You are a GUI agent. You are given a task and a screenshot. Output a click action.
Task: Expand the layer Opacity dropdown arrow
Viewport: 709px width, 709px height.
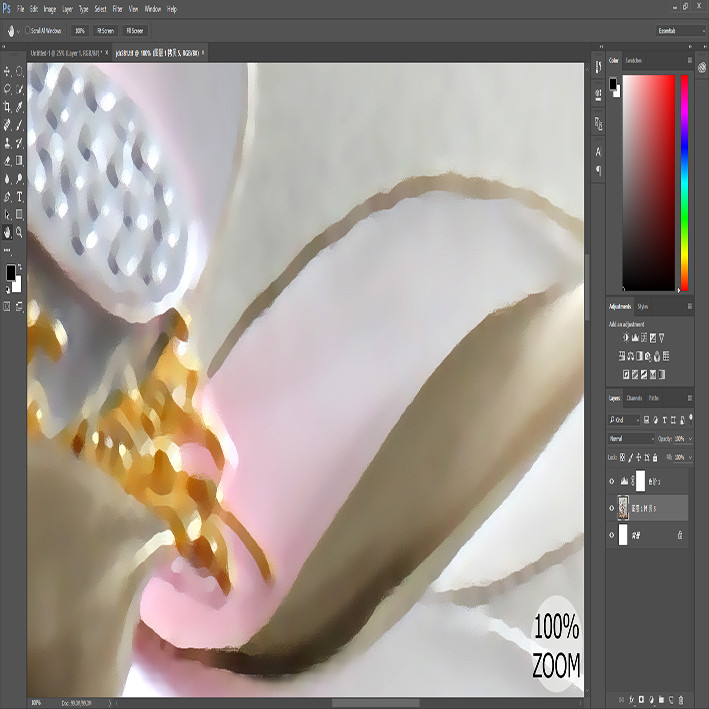coord(690,439)
